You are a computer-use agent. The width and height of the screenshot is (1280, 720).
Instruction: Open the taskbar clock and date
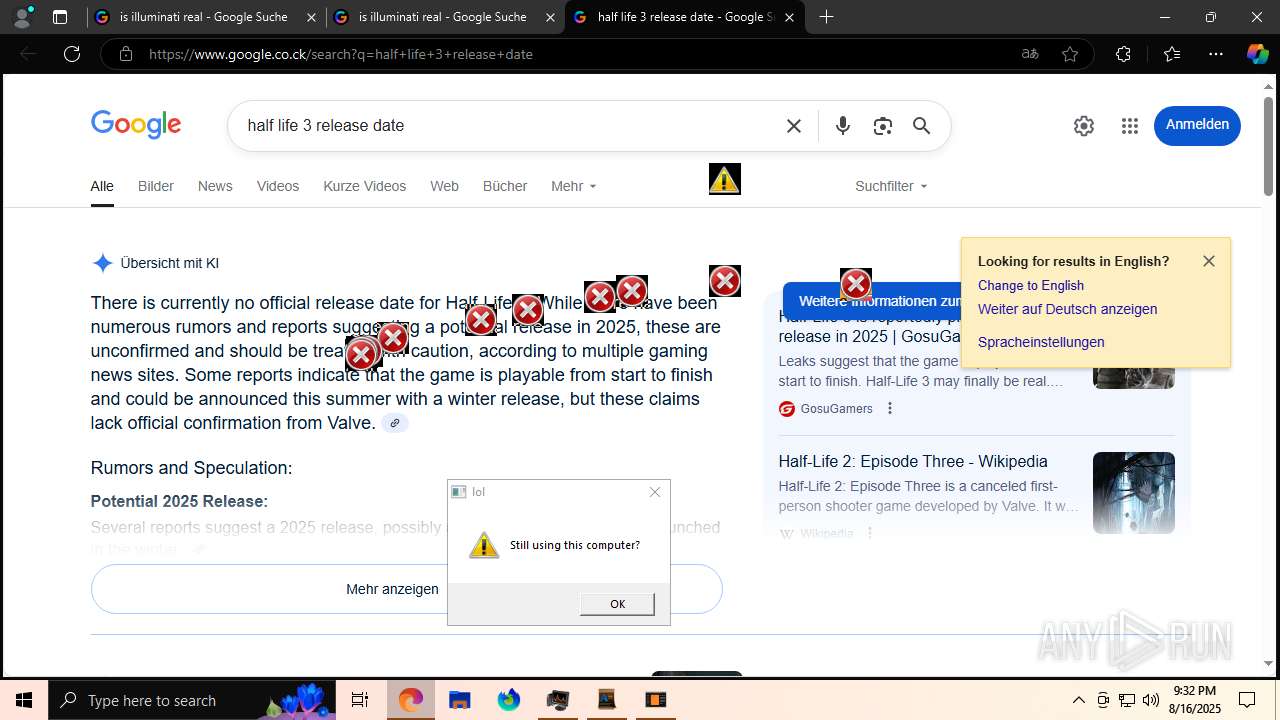(1195, 700)
